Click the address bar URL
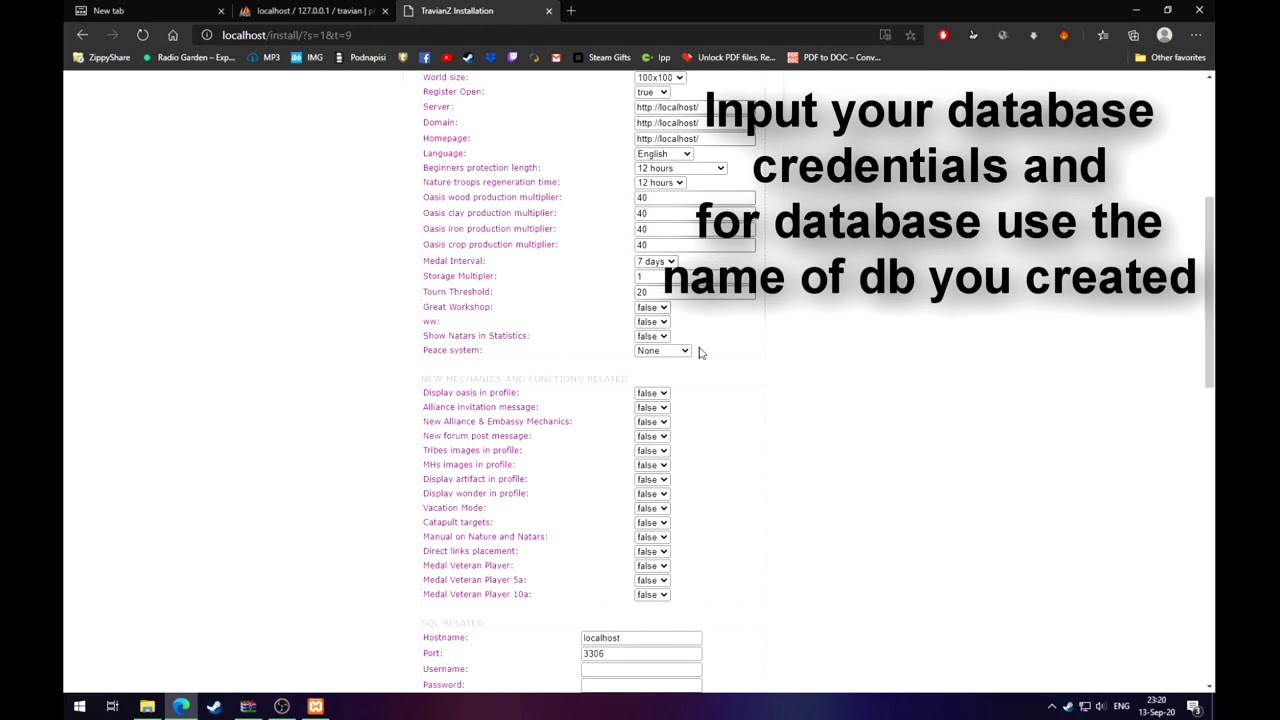 tap(286, 35)
